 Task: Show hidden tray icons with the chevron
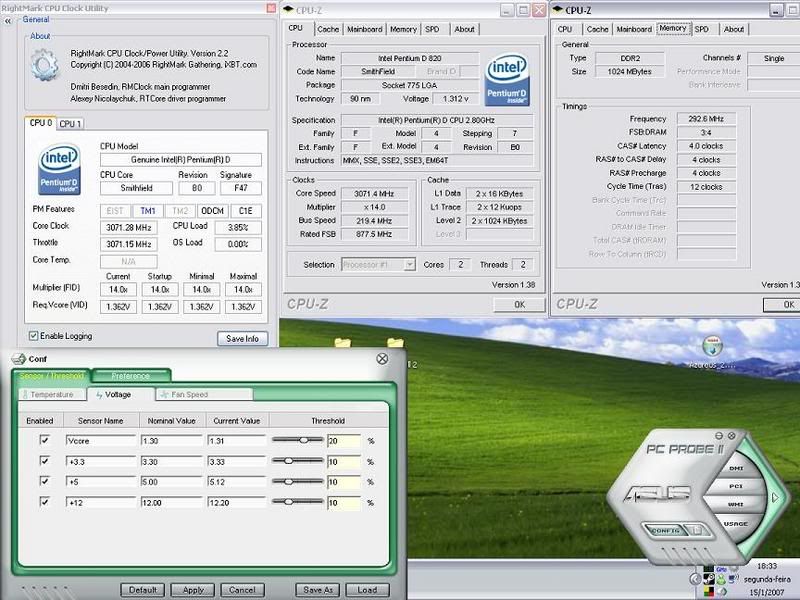tap(694, 579)
